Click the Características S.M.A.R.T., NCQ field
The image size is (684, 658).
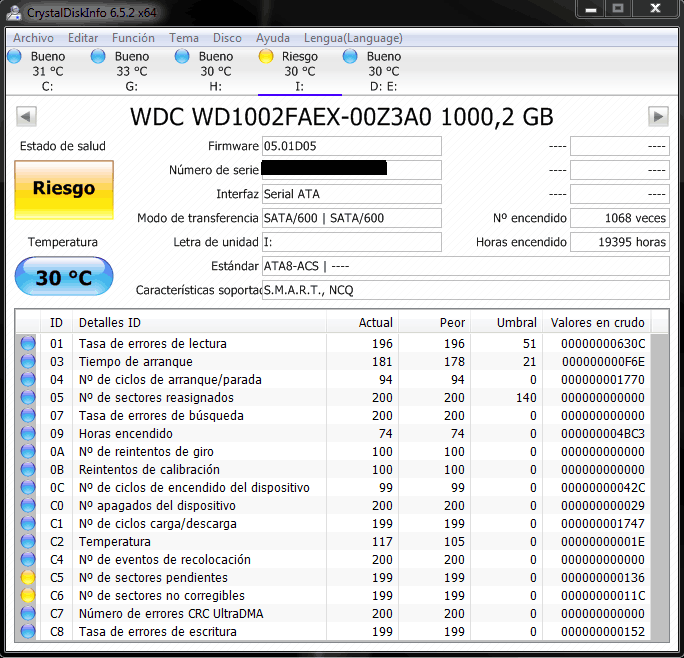pyautogui.click(x=465, y=290)
